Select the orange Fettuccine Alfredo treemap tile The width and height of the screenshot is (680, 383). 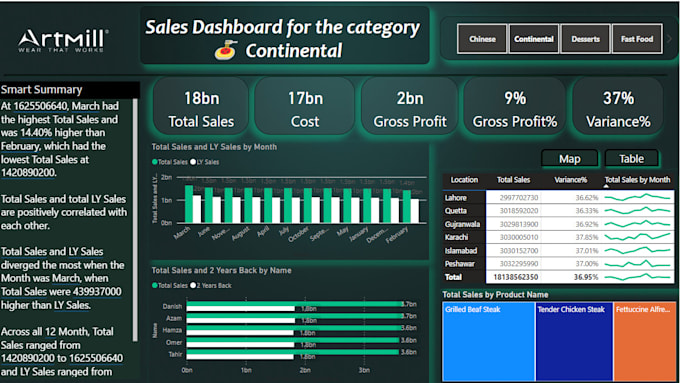644,342
